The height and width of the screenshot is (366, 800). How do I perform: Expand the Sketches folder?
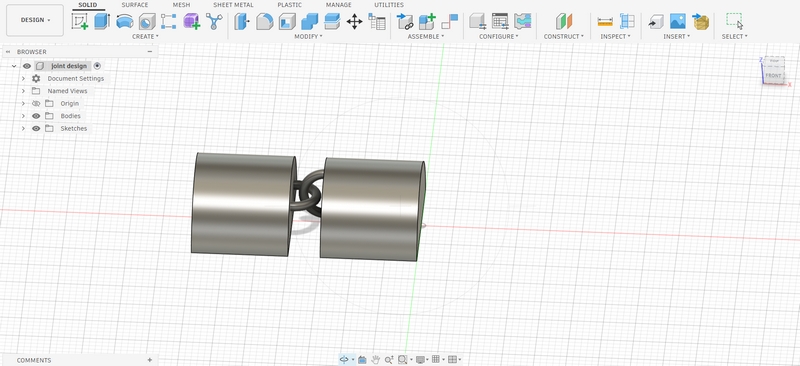pos(23,129)
